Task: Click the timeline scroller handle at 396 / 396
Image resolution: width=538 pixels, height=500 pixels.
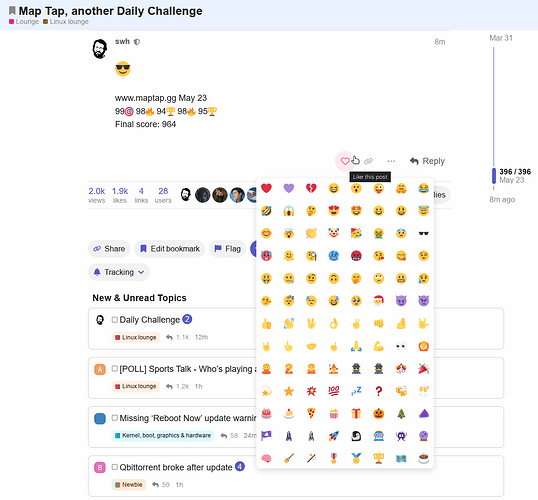Action: click(494, 176)
